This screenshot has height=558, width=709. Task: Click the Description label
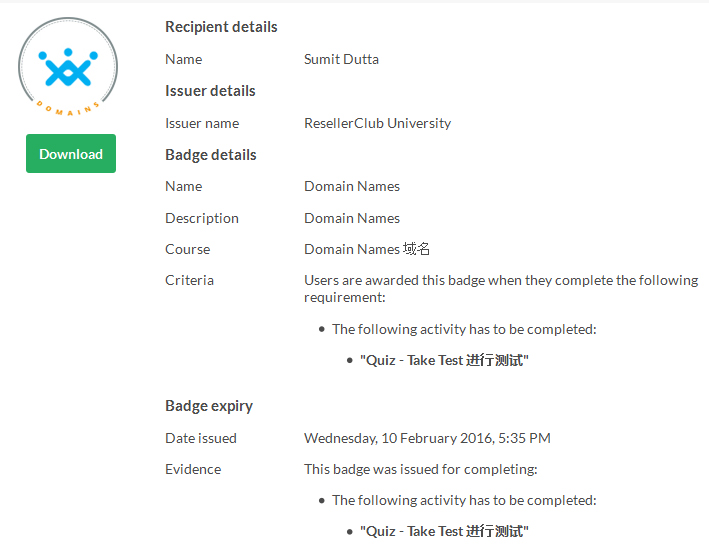201,218
